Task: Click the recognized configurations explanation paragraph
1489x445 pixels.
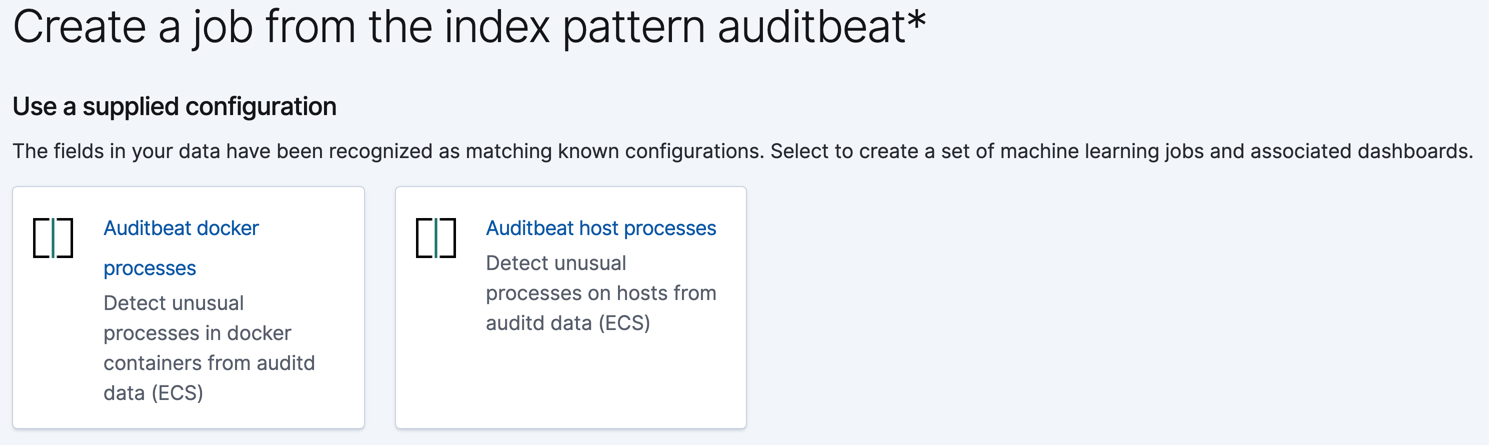Action: [x=742, y=152]
